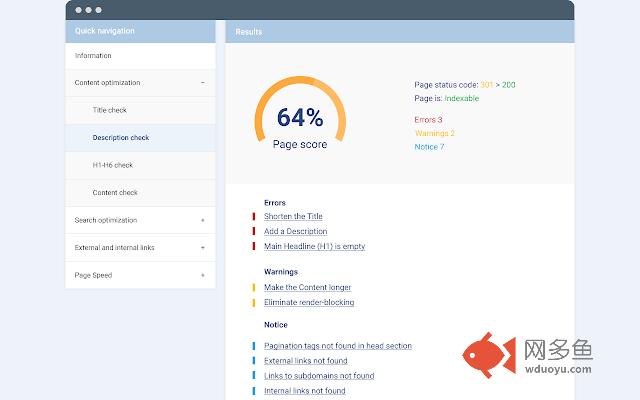
Task: Click the Warnings 2 summary count
Action: tap(434, 133)
